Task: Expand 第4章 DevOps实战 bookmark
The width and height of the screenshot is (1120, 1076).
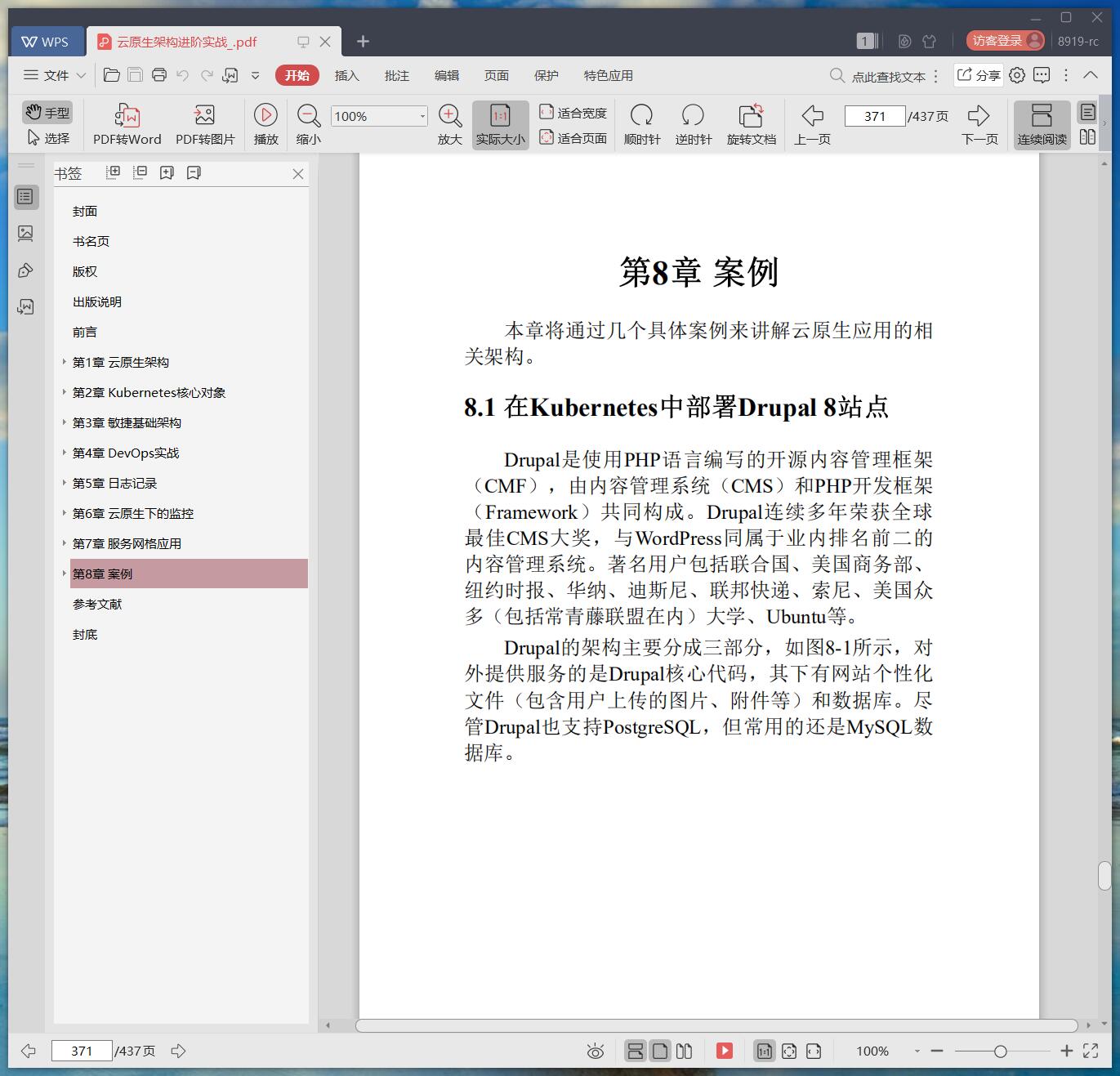Action: point(65,452)
